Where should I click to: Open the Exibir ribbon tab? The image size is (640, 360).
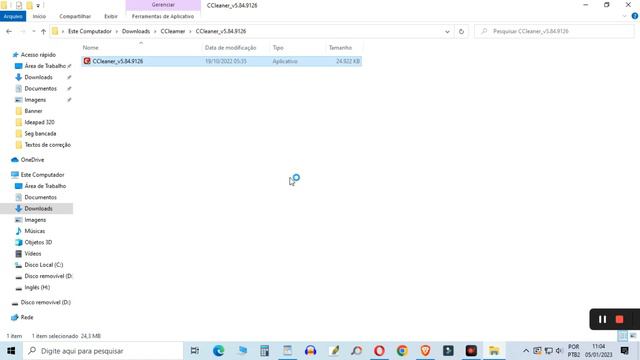tap(111, 16)
